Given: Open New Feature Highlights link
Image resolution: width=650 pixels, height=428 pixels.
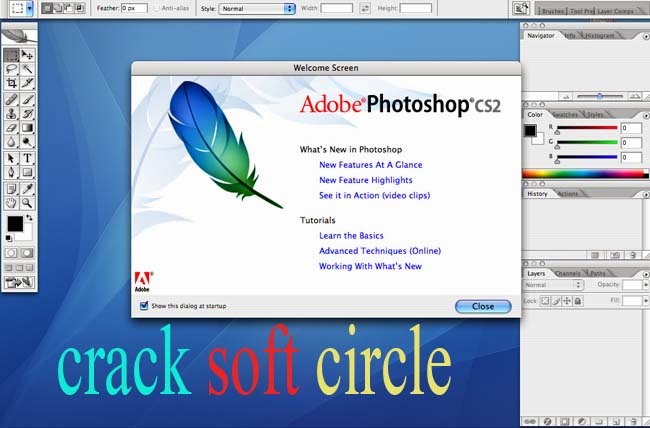Looking at the screenshot, I should tap(366, 180).
